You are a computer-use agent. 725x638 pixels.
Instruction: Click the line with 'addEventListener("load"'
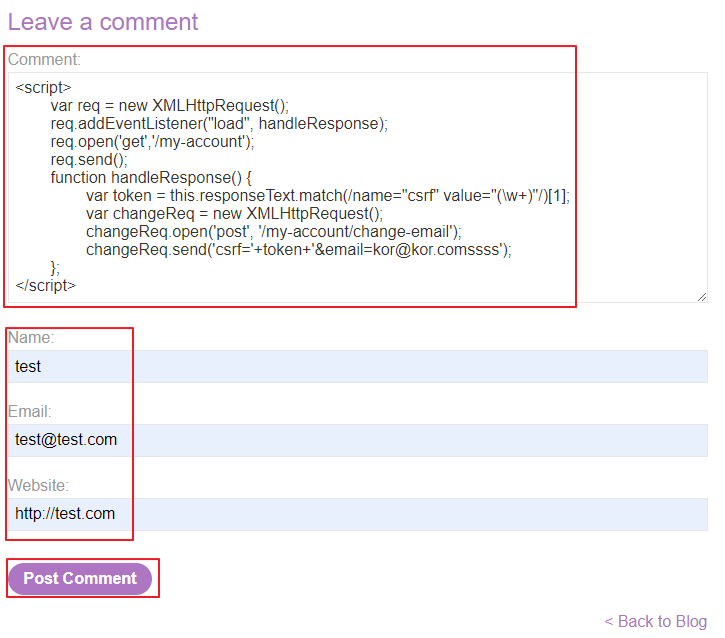coord(219,123)
